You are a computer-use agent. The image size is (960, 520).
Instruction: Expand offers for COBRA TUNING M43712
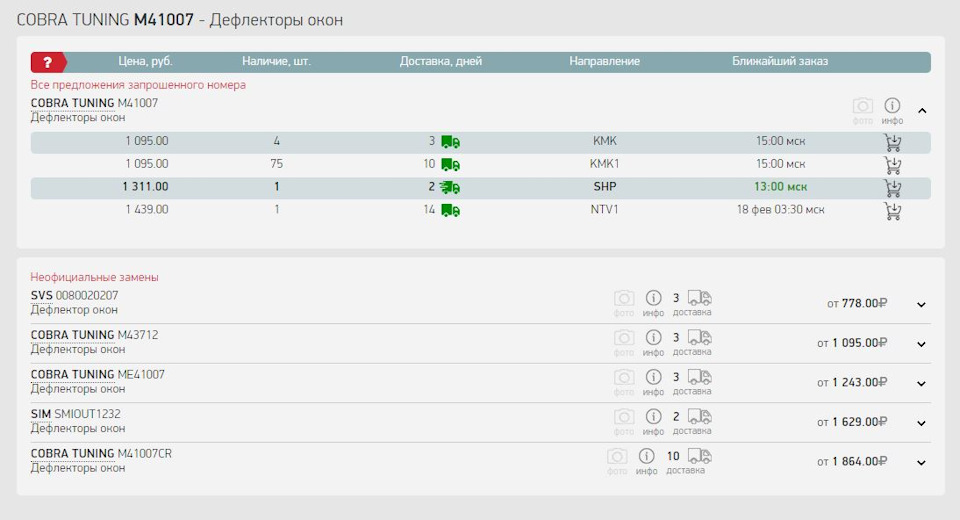[921, 344]
